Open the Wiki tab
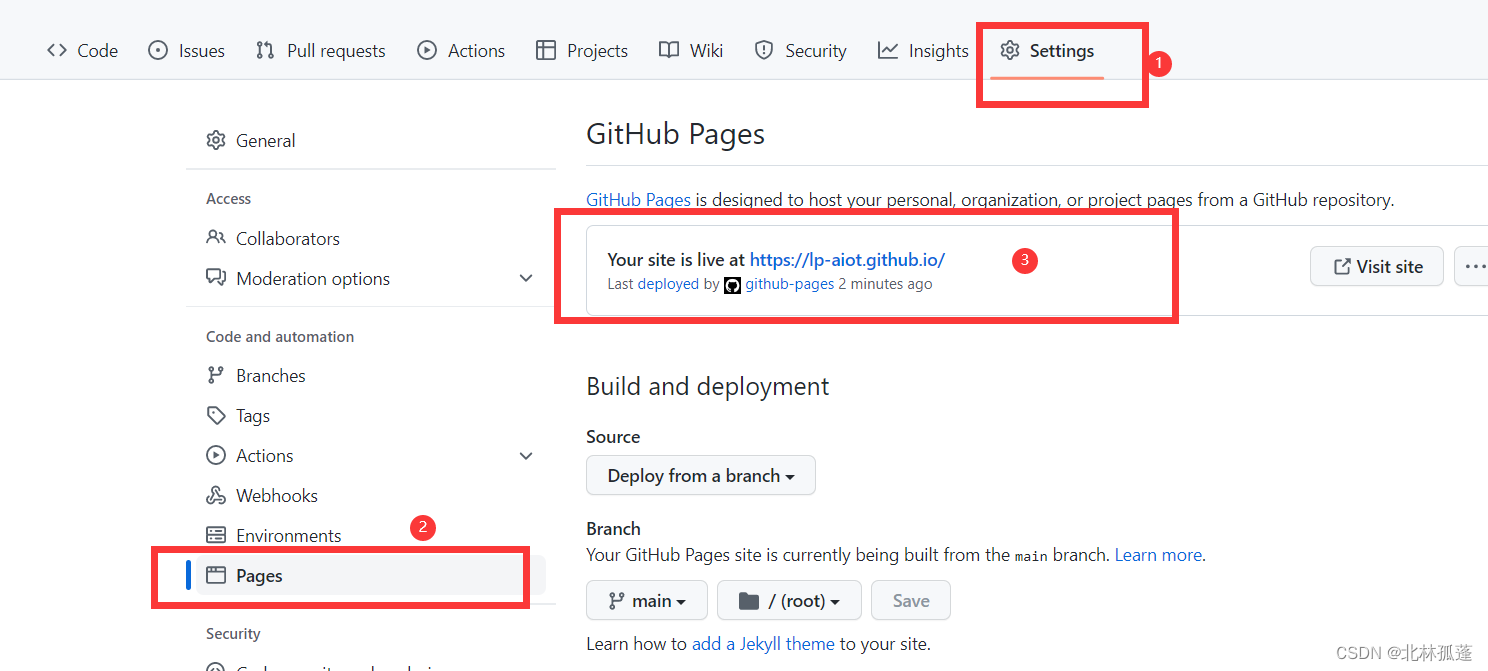1488x671 pixels. tap(691, 50)
